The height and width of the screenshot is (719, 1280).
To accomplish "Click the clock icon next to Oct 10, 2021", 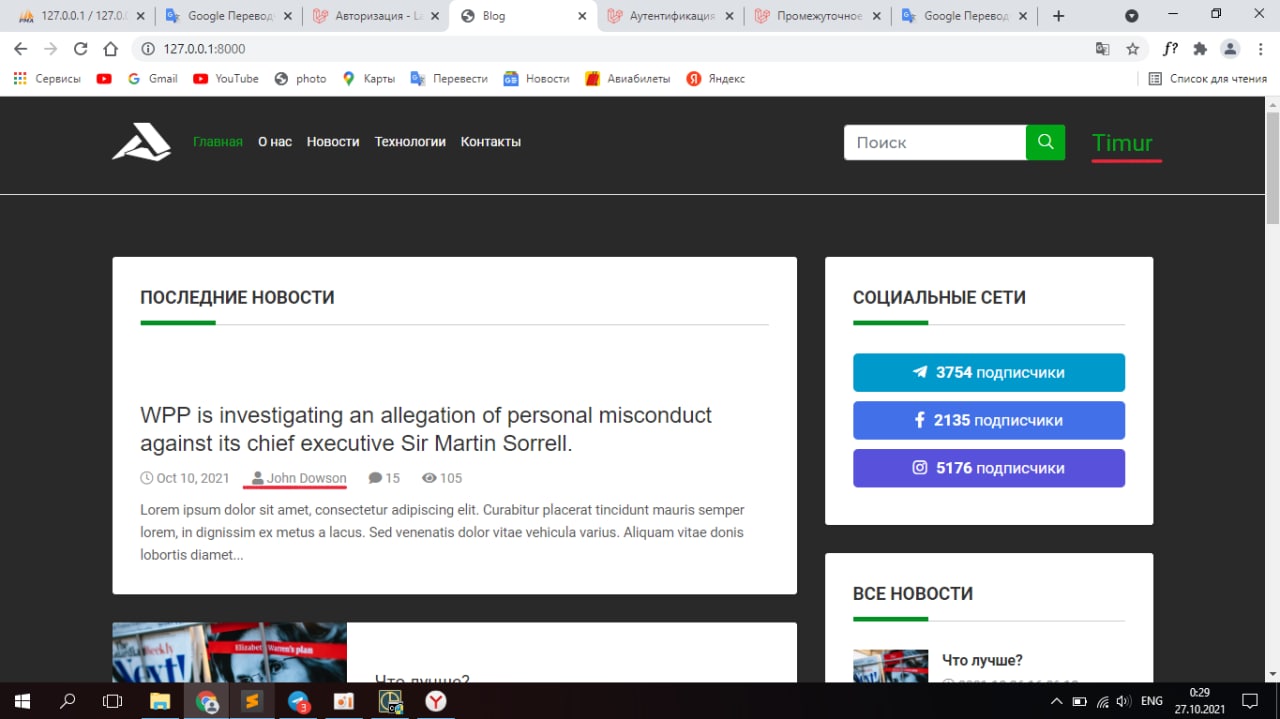I will [147, 478].
